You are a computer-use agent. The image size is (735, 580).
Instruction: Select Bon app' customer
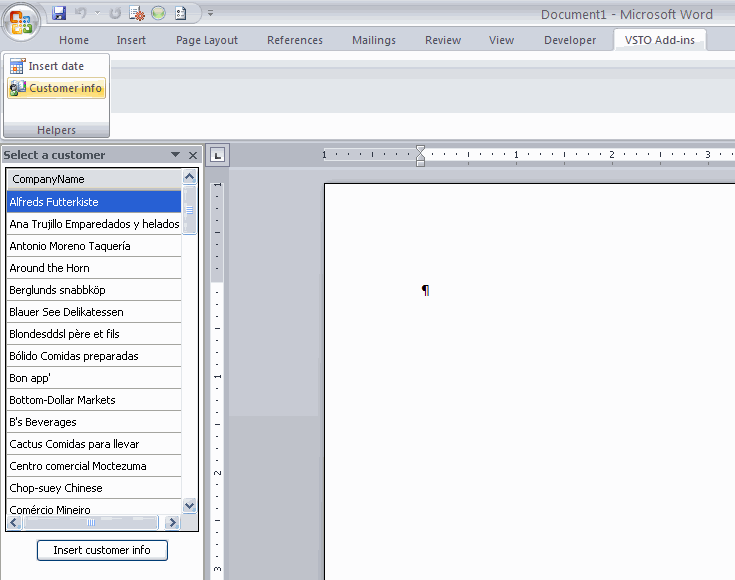94,378
